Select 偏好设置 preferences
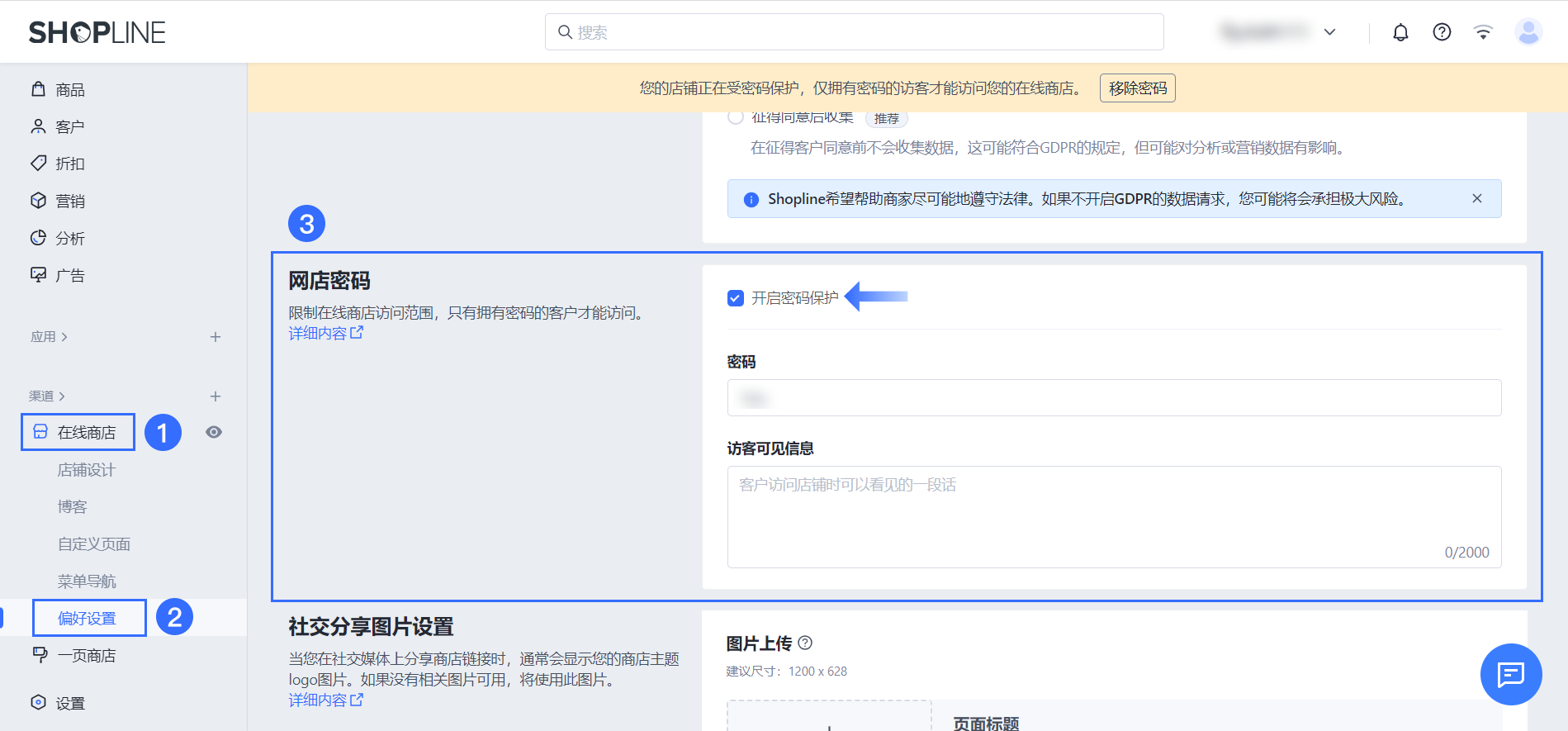 (x=87, y=618)
